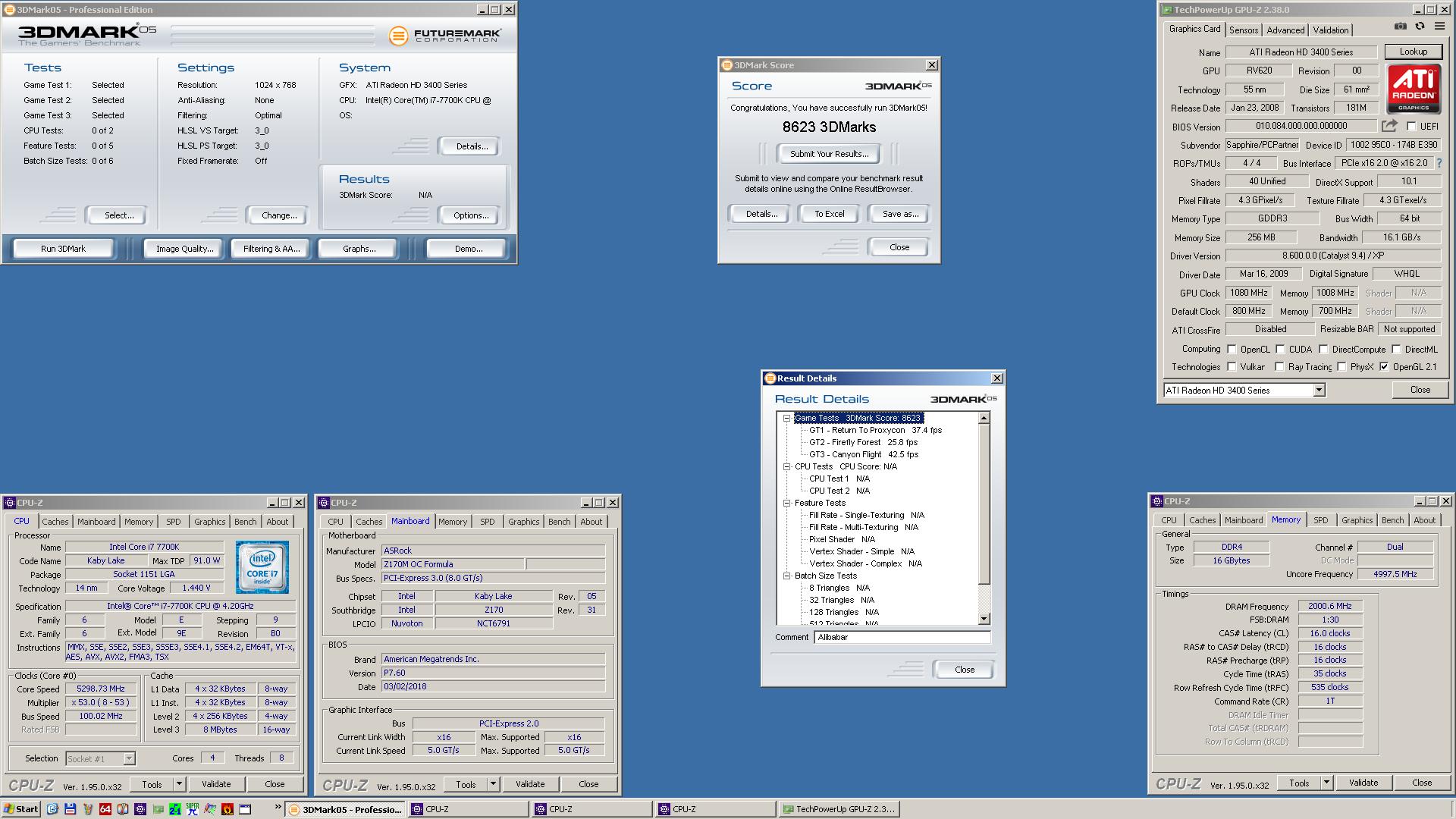Open Caches tab in CPU-Z Mainboard window
This screenshot has height=819, width=1456.
pos(369,522)
